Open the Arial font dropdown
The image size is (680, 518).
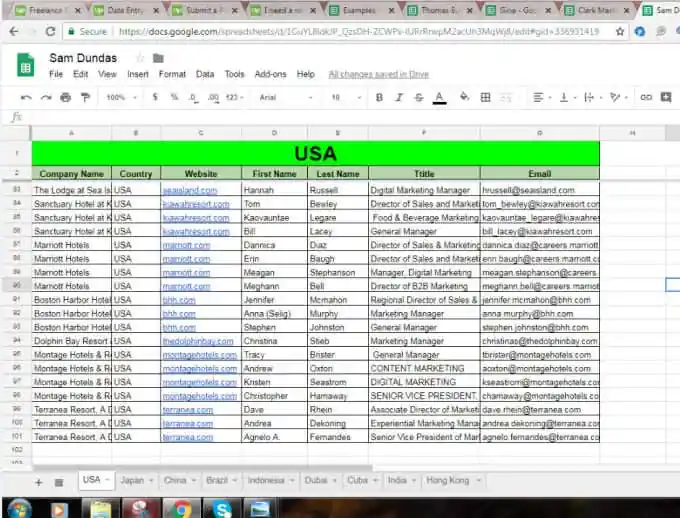[286, 98]
